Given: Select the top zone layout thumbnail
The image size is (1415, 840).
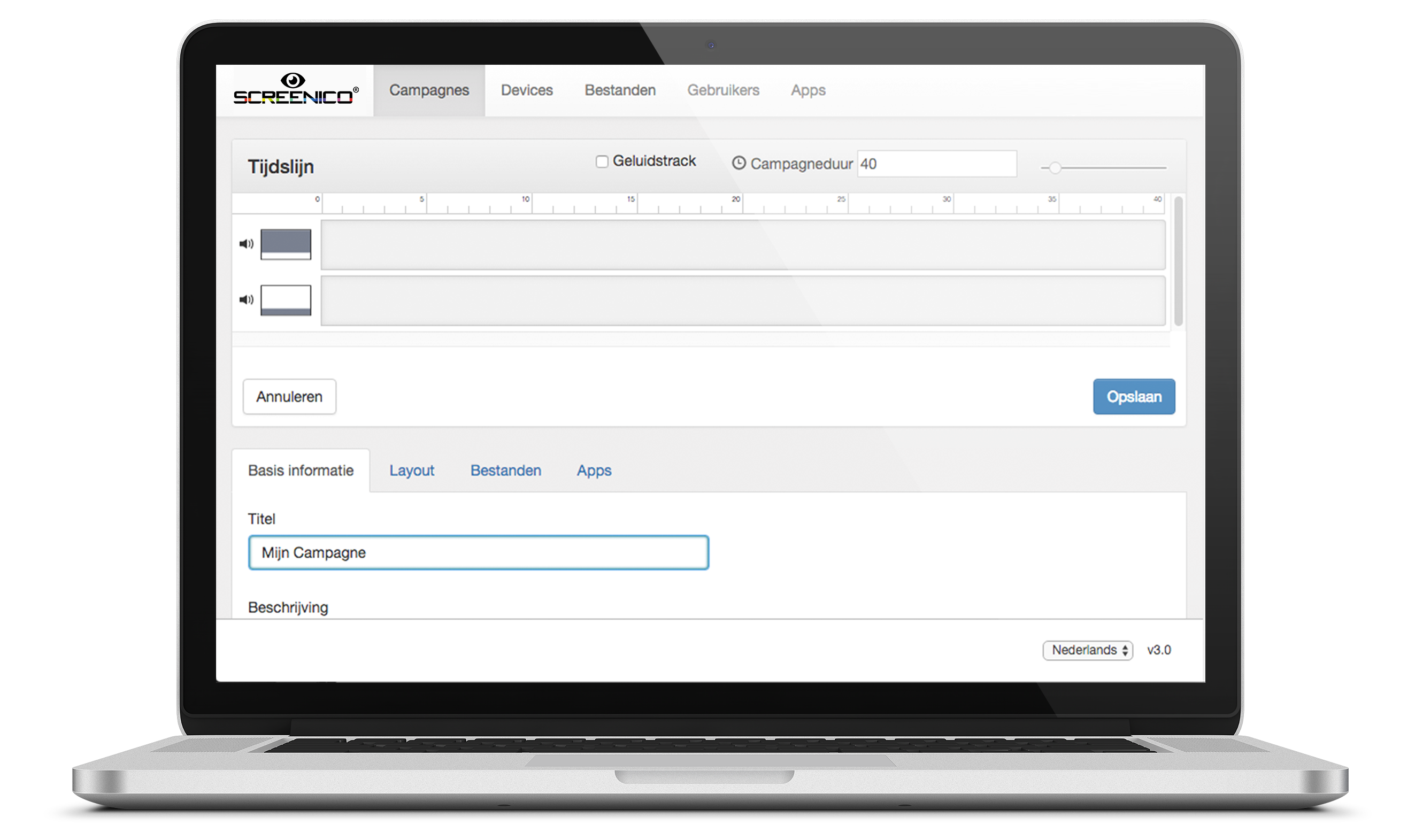Looking at the screenshot, I should coord(286,244).
